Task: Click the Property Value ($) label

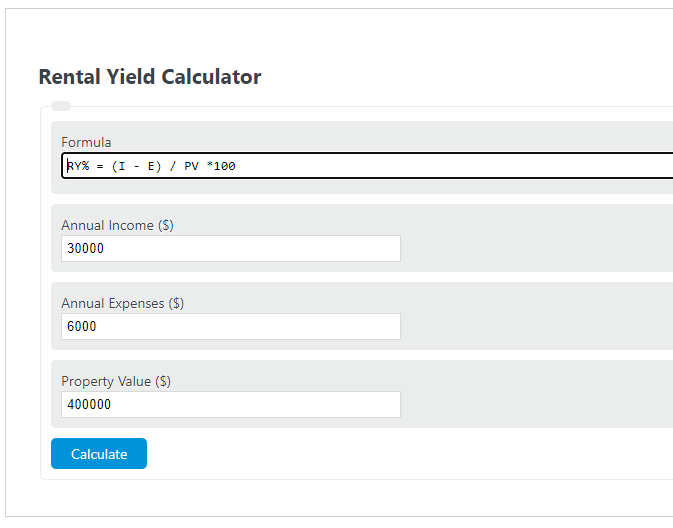Action: [116, 381]
